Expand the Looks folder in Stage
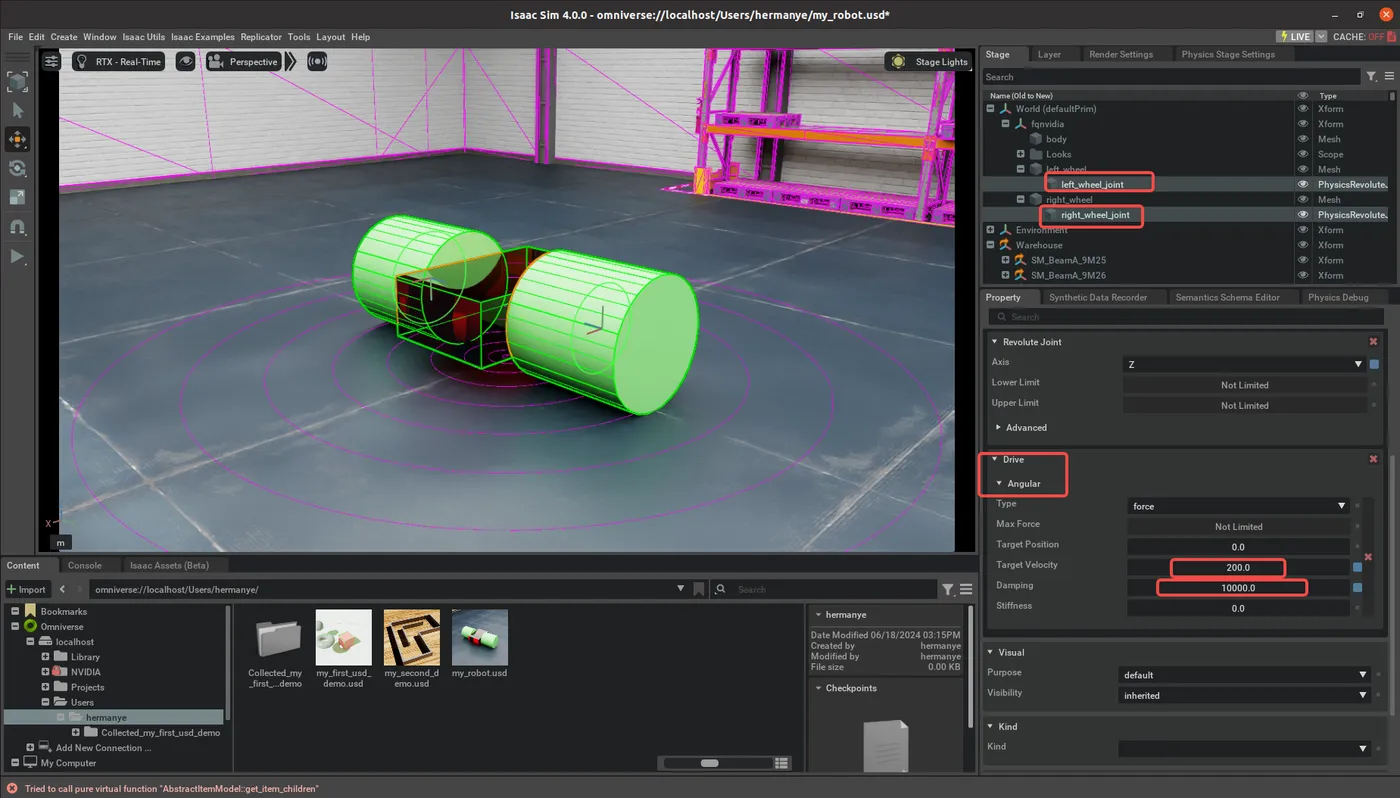Image resolution: width=1400 pixels, height=798 pixels. (x=1021, y=154)
